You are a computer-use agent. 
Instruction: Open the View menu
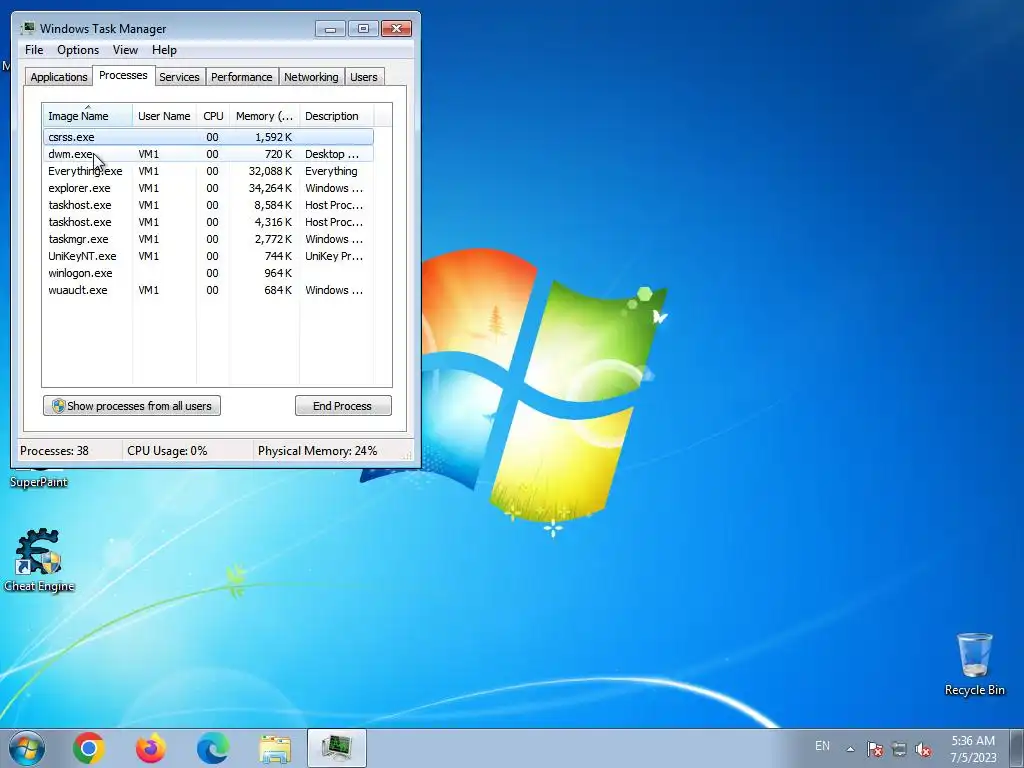[125, 50]
